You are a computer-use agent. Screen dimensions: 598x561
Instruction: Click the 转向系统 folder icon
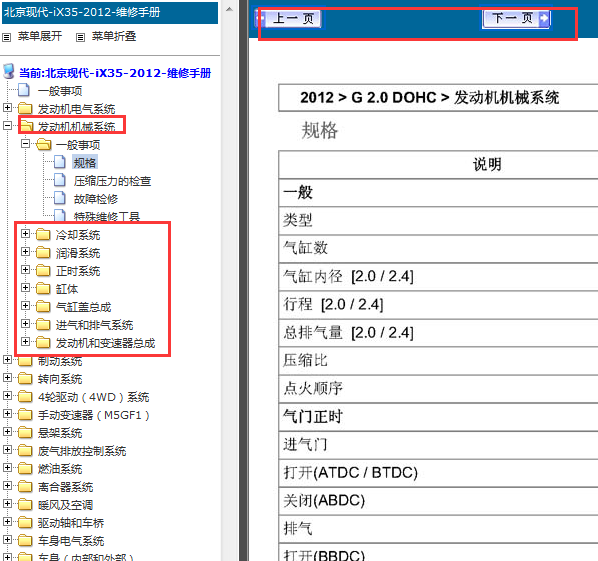[x=25, y=378]
